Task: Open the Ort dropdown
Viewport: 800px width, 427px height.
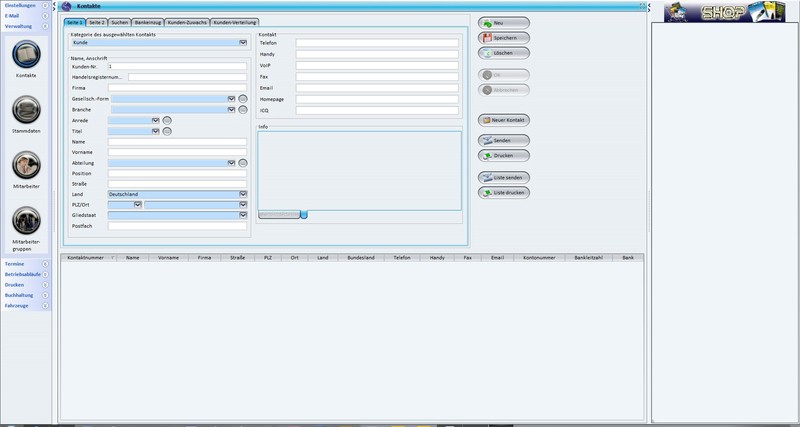Action: 243,205
